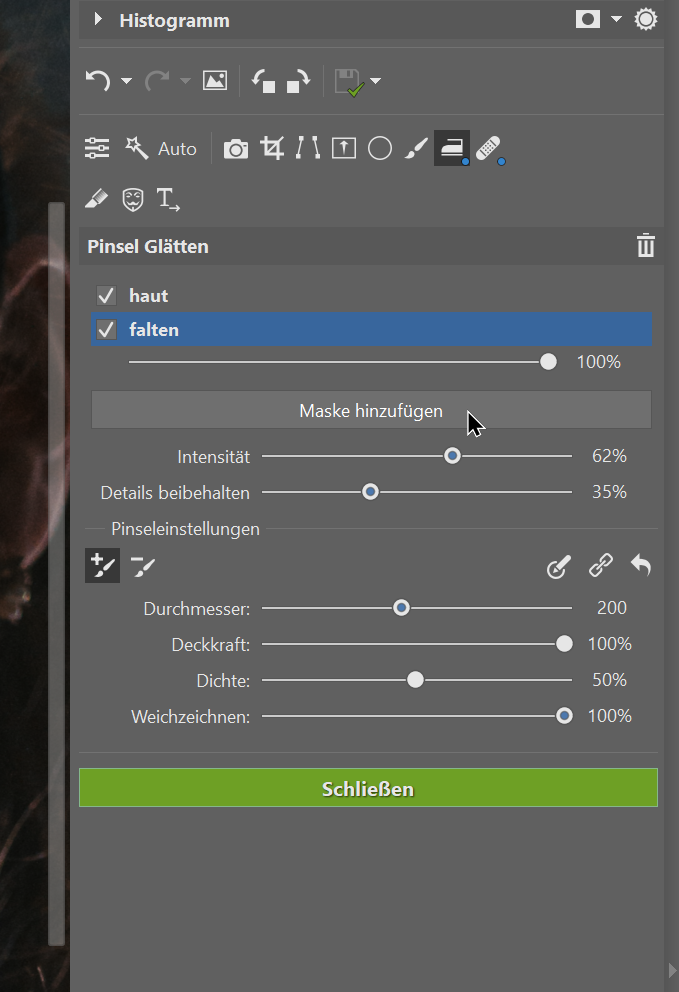Select the haut mask row

tap(371, 295)
